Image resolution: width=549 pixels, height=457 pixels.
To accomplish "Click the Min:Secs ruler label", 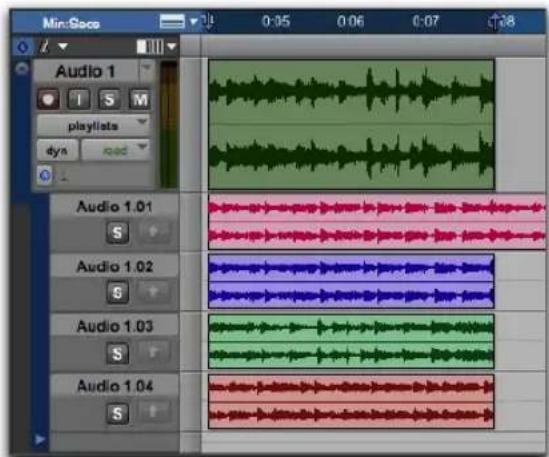I will click(x=71, y=23).
